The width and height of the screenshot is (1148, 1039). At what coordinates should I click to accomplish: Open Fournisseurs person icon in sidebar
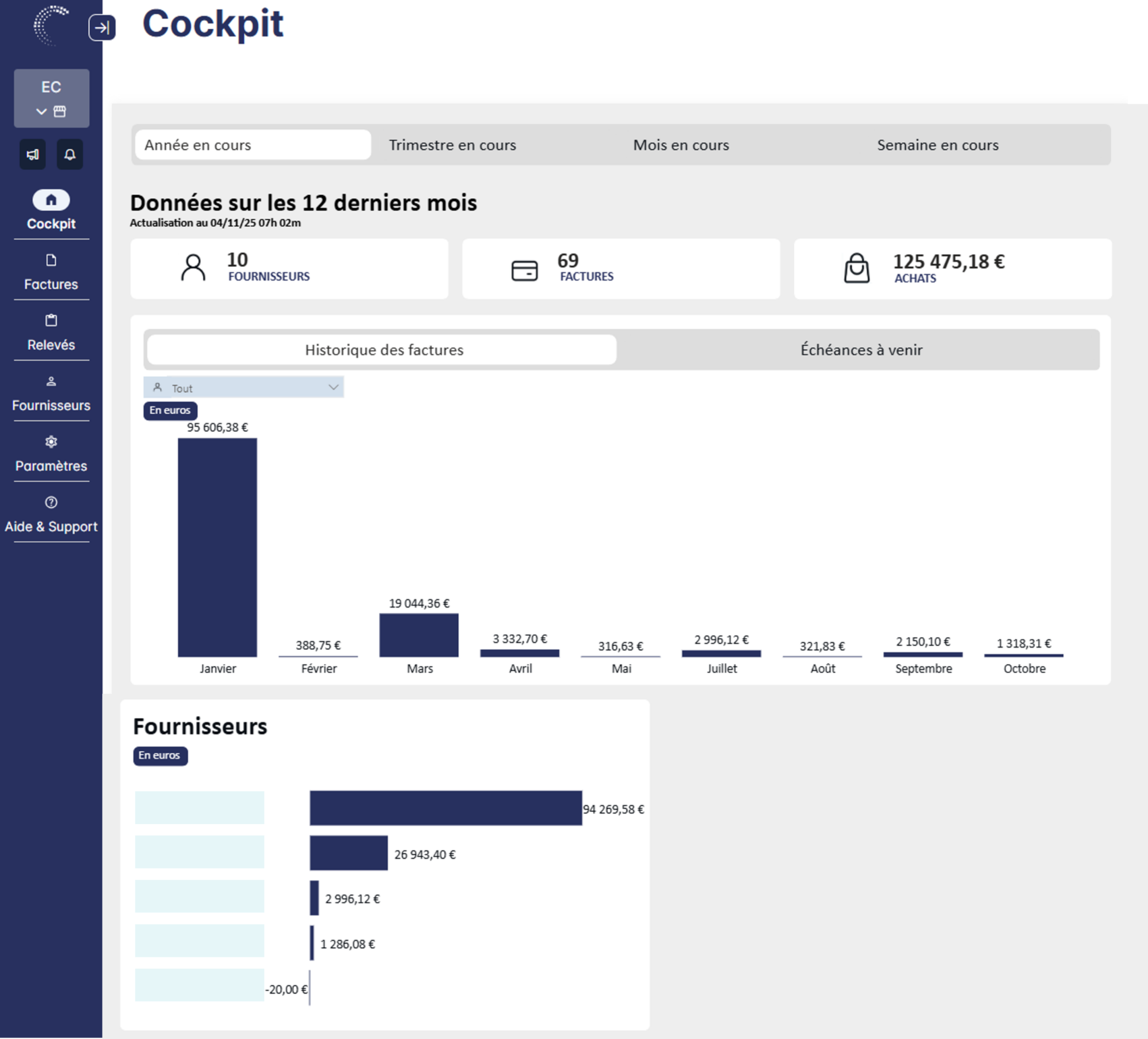coord(51,382)
